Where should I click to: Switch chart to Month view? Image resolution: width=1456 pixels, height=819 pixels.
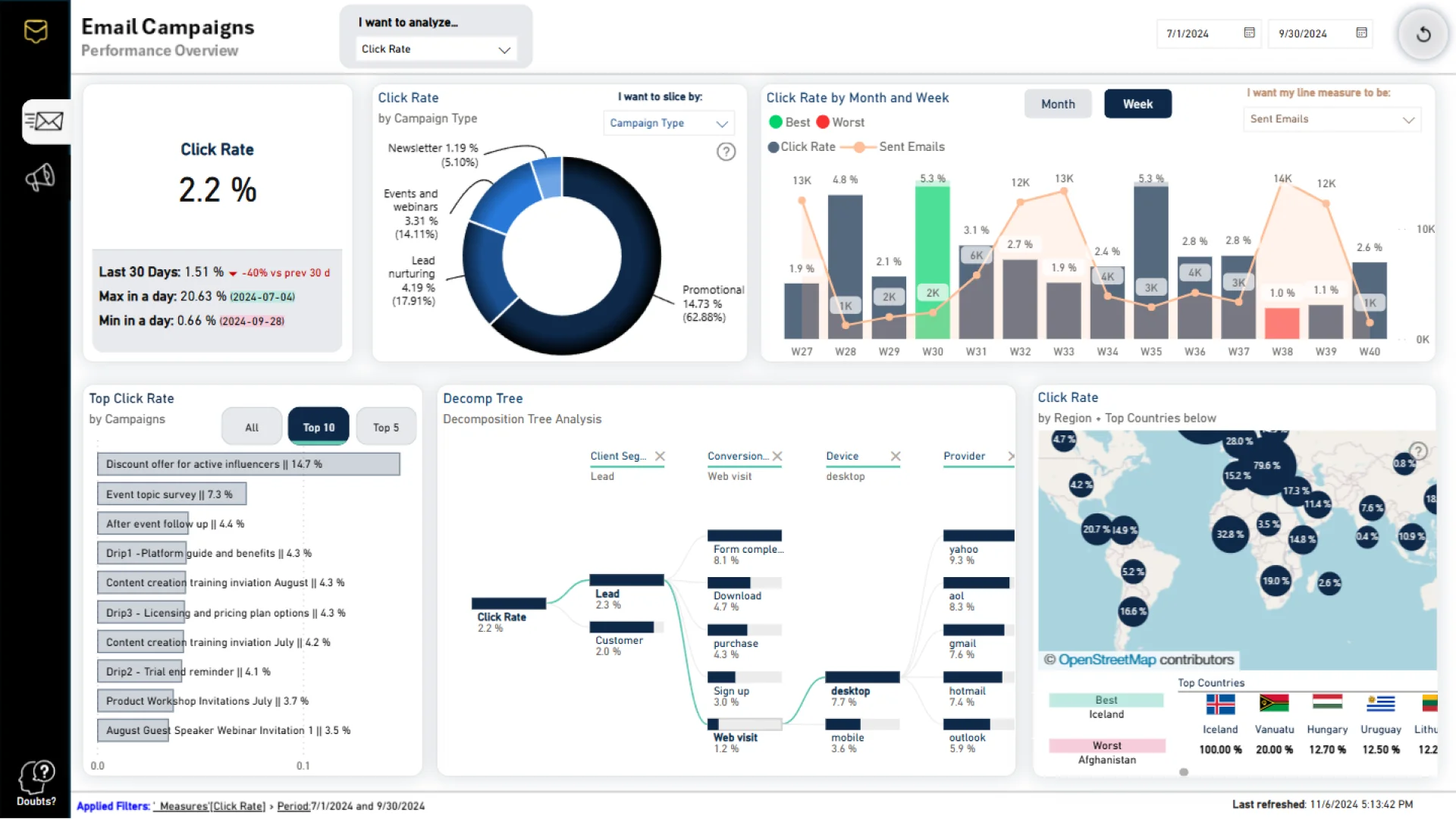coord(1058,104)
